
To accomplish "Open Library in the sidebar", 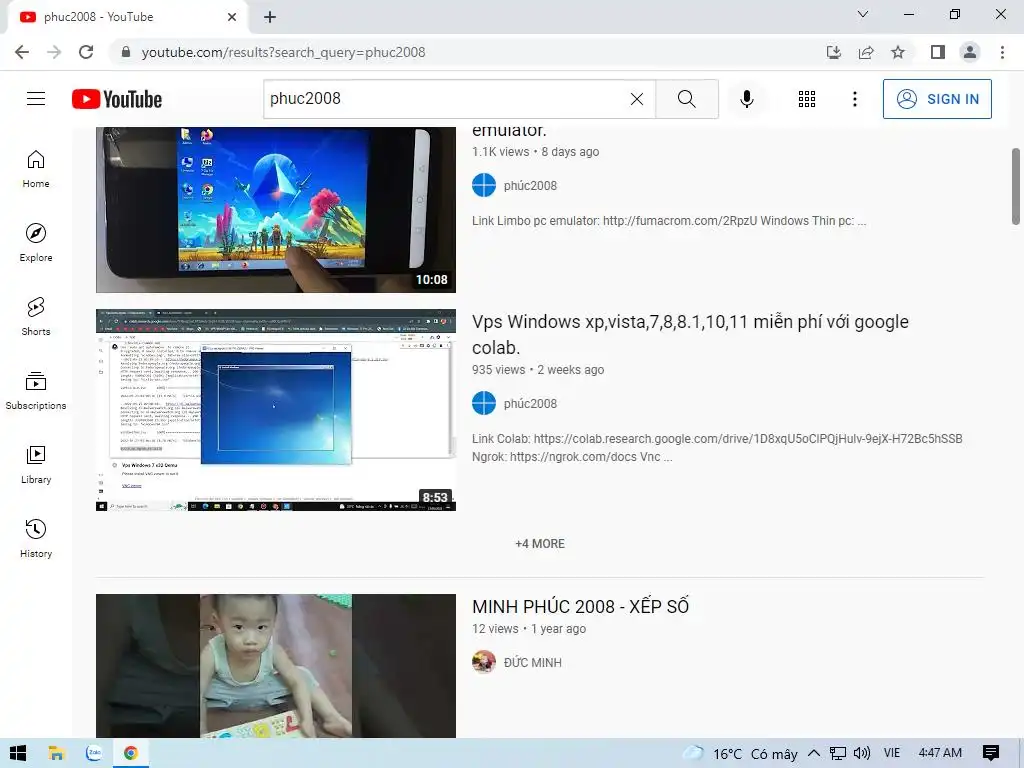I will [x=36, y=464].
